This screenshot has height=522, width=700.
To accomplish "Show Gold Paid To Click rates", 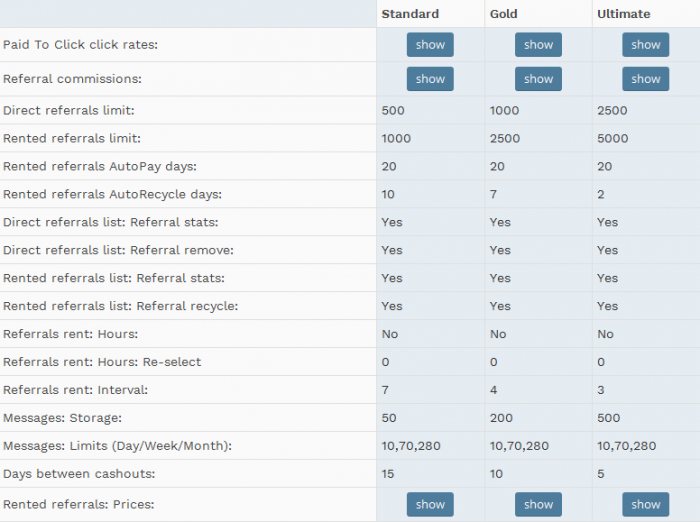I will 538,45.
